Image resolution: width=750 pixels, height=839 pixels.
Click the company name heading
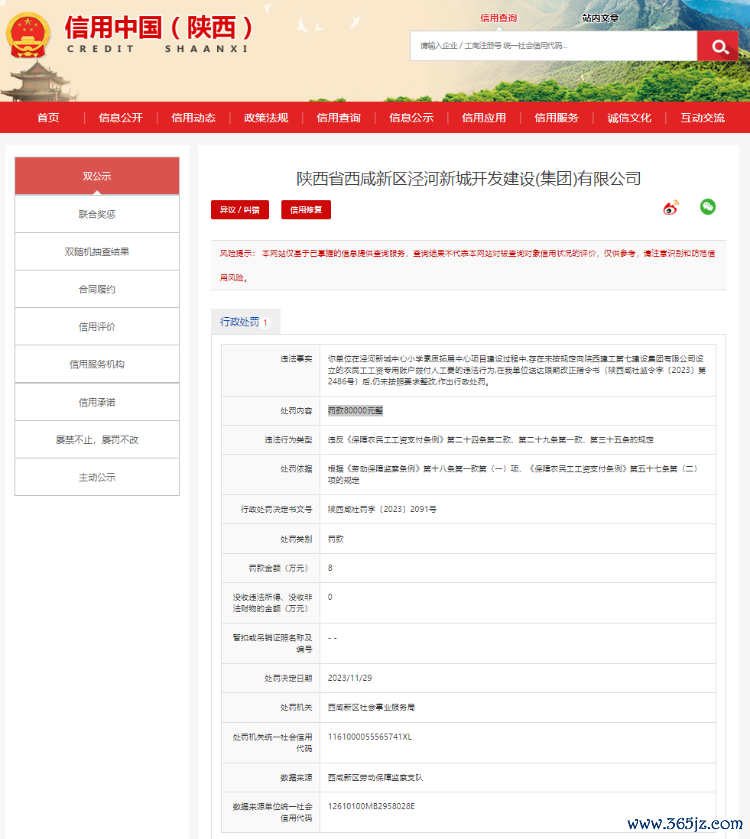pyautogui.click(x=469, y=179)
